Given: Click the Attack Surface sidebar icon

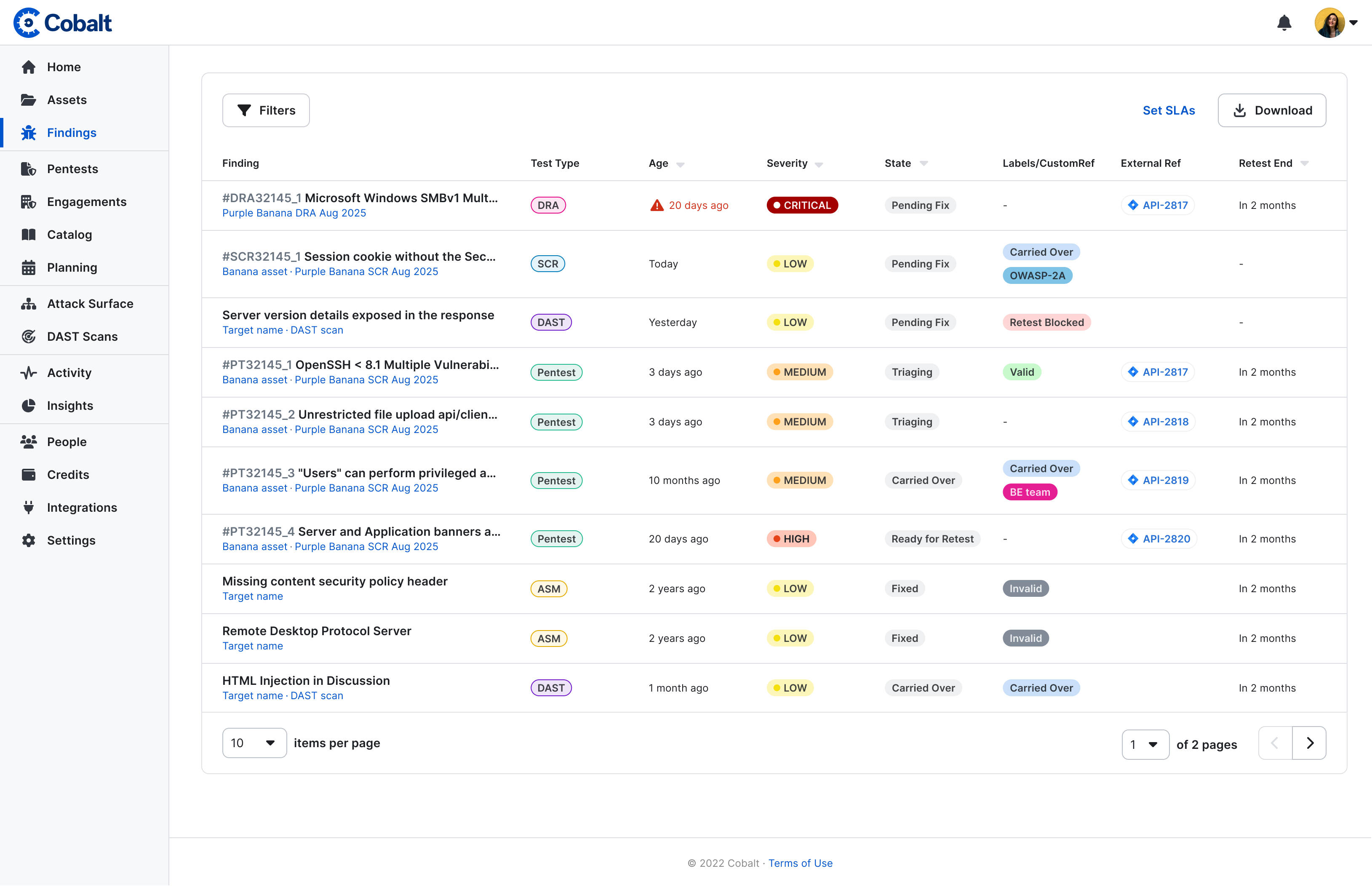Looking at the screenshot, I should [28, 304].
